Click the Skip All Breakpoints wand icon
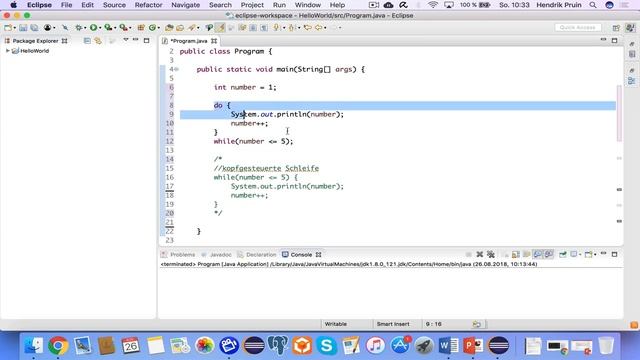The width and height of the screenshot is (640, 360). [65, 28]
